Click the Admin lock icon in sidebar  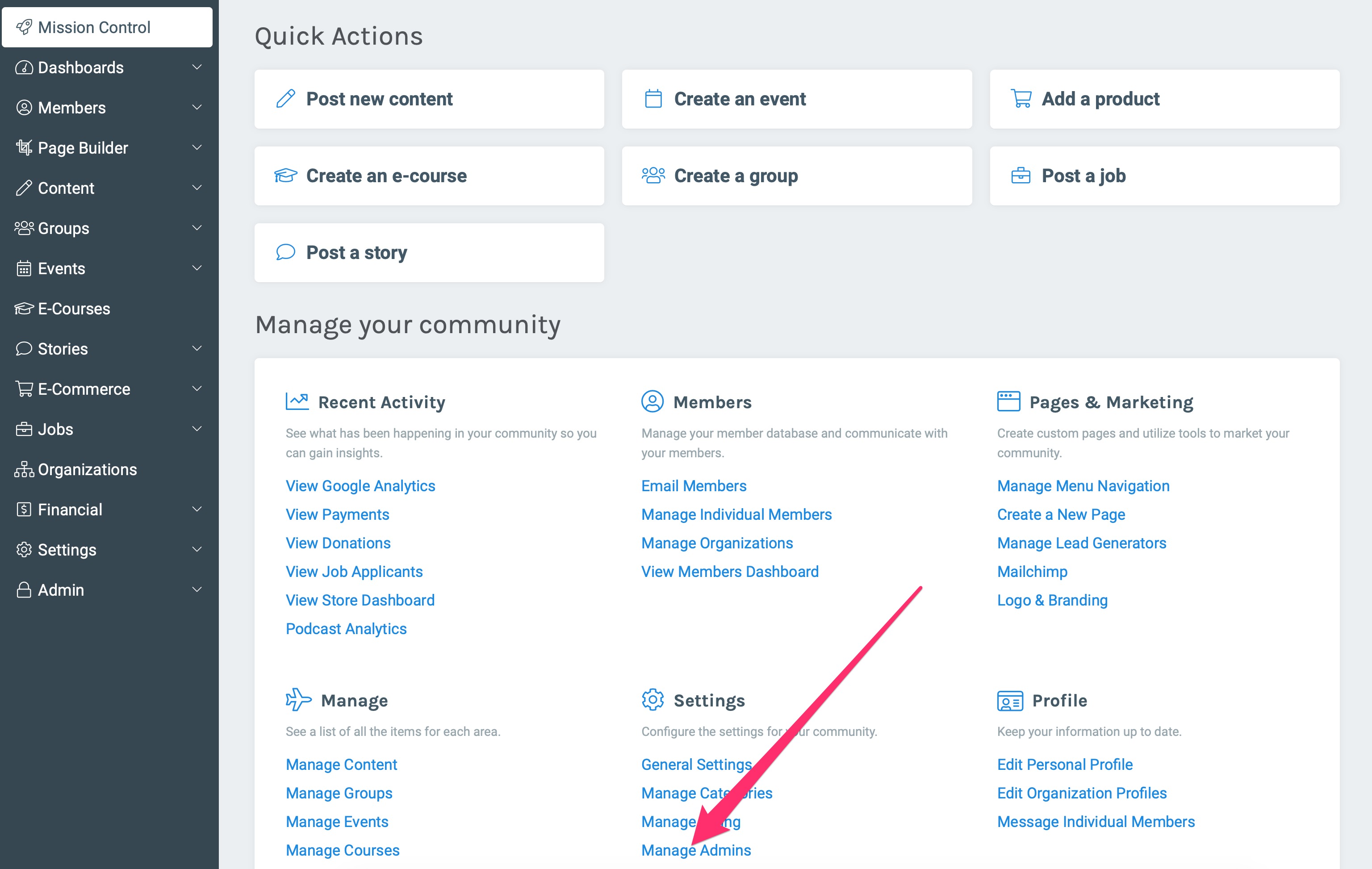coord(24,589)
